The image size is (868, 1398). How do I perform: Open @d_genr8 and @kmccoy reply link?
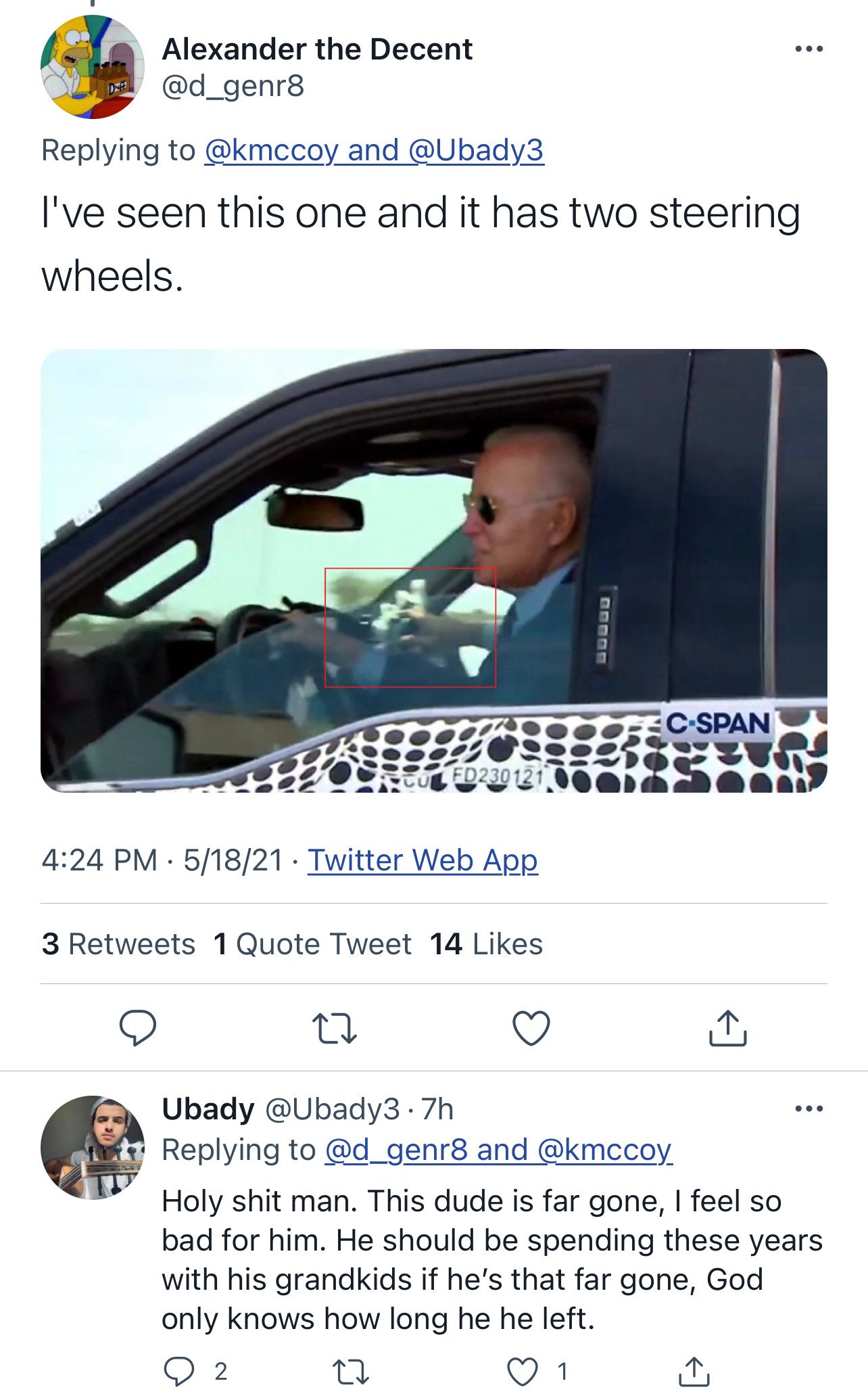pos(498,1150)
